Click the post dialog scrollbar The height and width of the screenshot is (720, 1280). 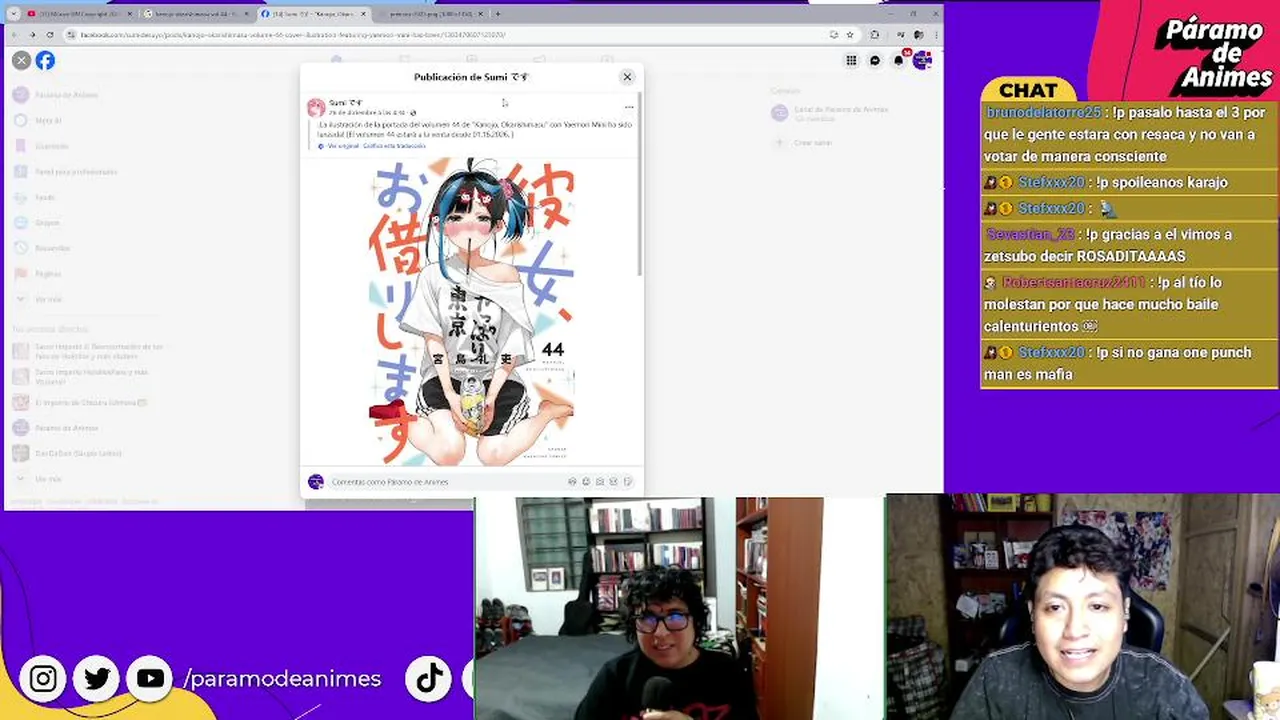tap(639, 185)
